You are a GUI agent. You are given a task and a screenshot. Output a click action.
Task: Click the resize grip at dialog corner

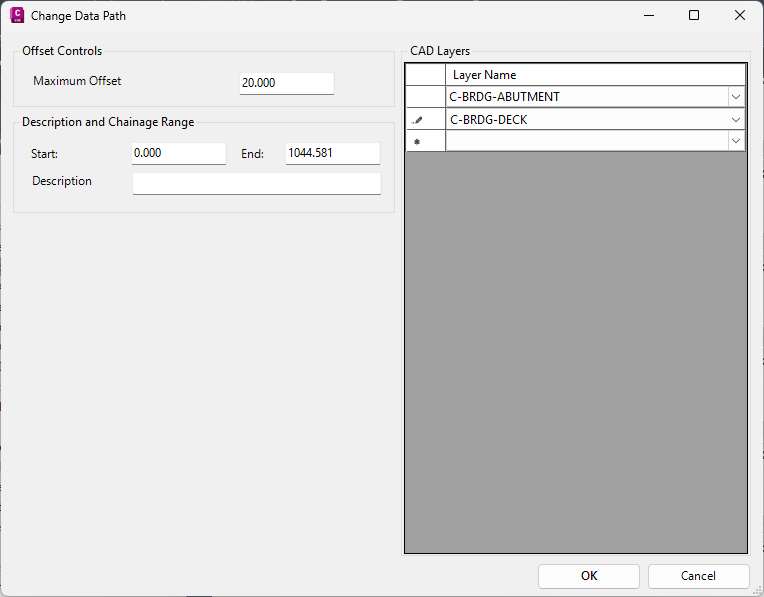[758, 591]
